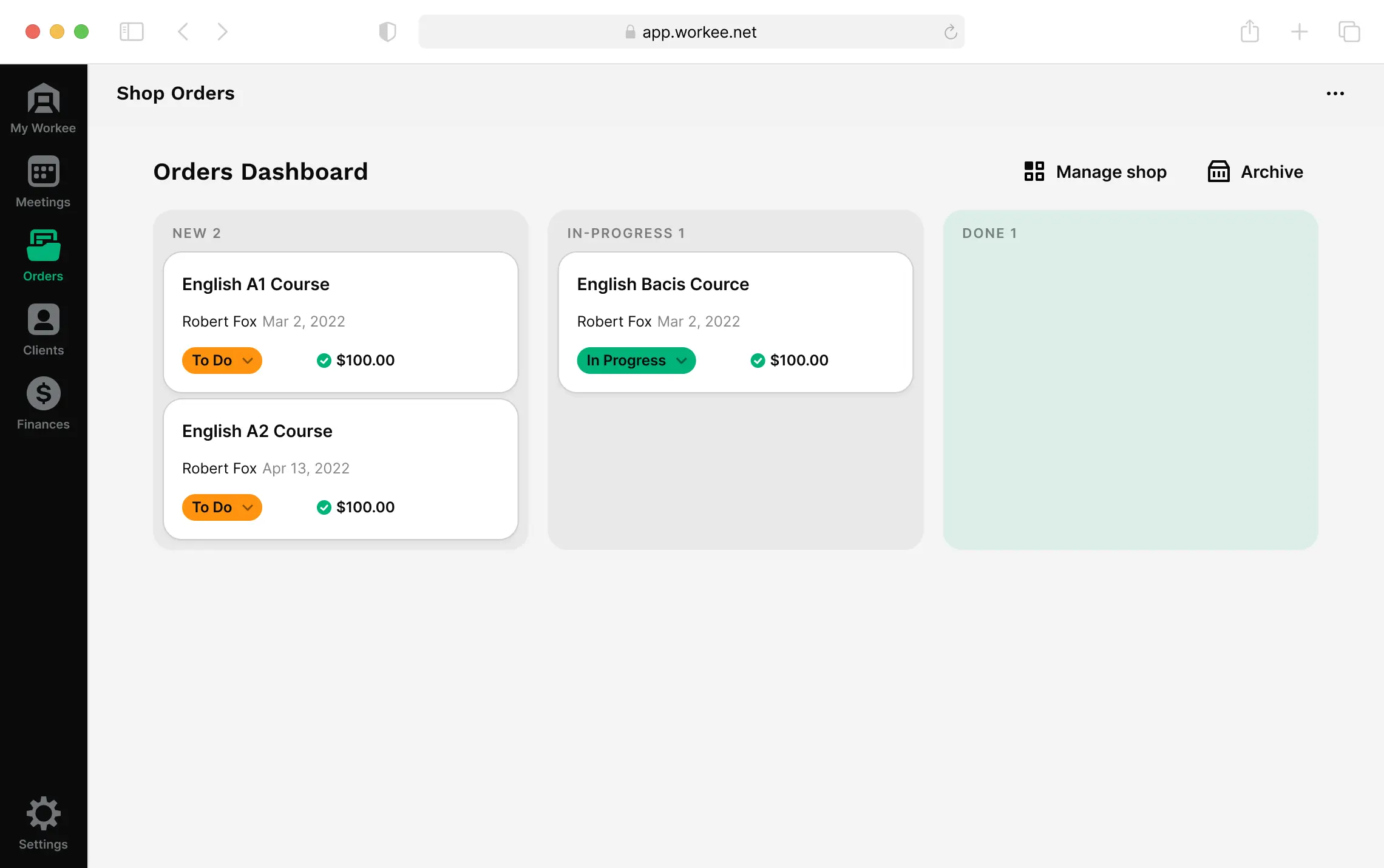Open the Finances section
This screenshot has width=1384, height=868.
[42, 401]
